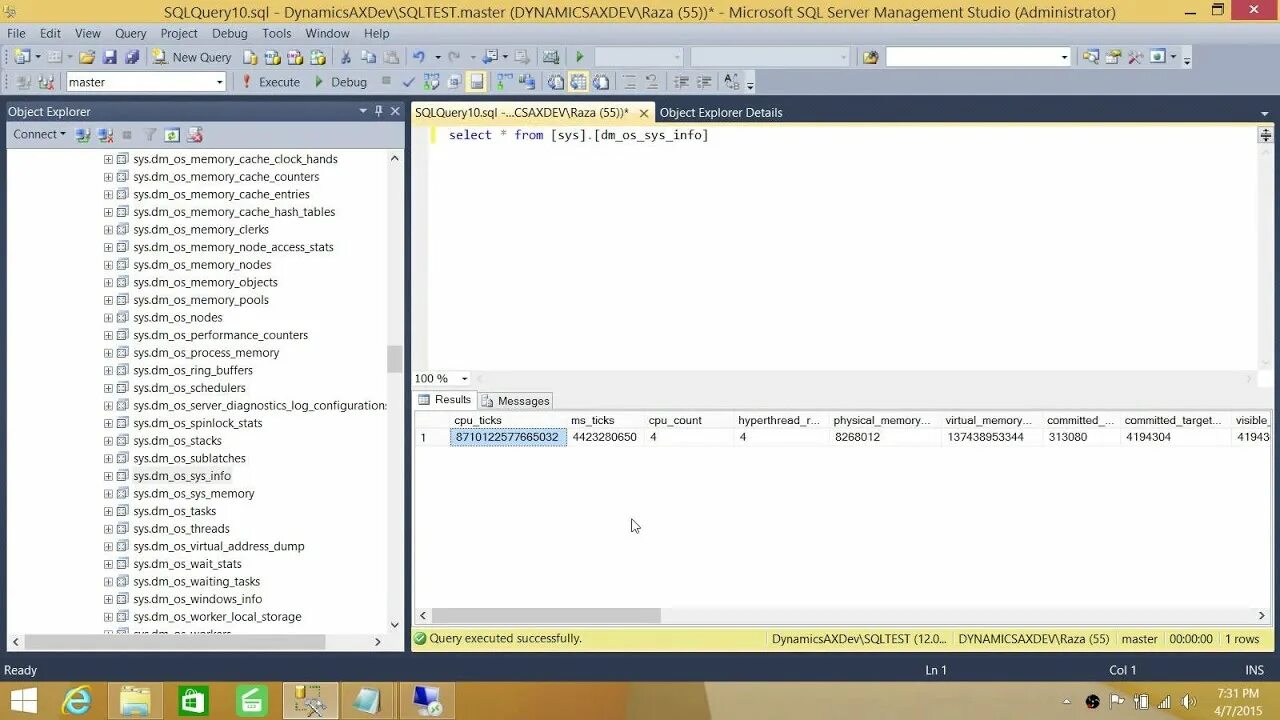The width and height of the screenshot is (1280, 720).
Task: Click Comment out selected lines icon
Action: click(x=629, y=82)
